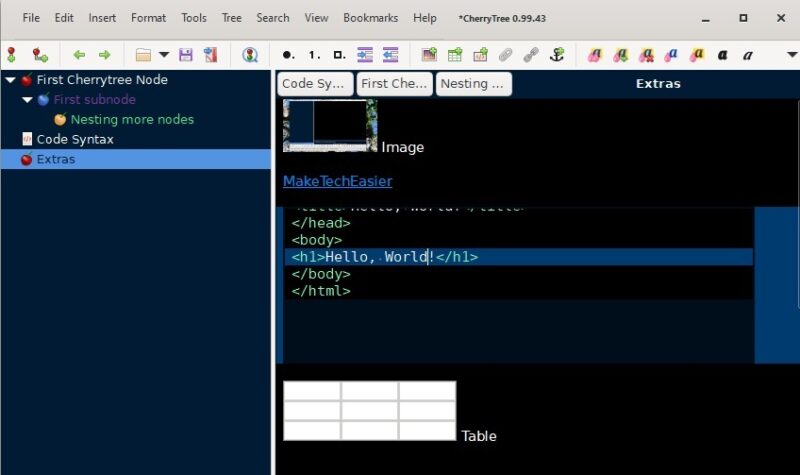Open the Tools menu
Image resolution: width=800 pixels, height=475 pixels.
pyautogui.click(x=194, y=18)
